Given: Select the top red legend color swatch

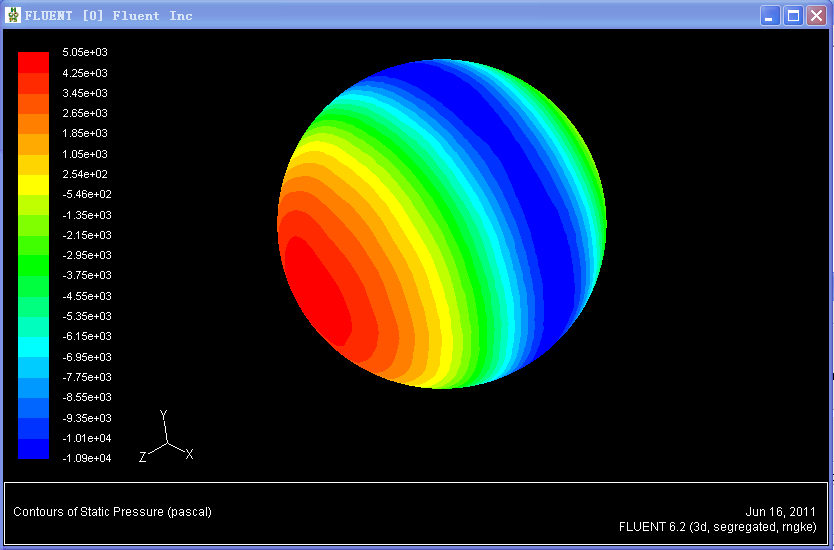Looking at the screenshot, I should tap(33, 61).
